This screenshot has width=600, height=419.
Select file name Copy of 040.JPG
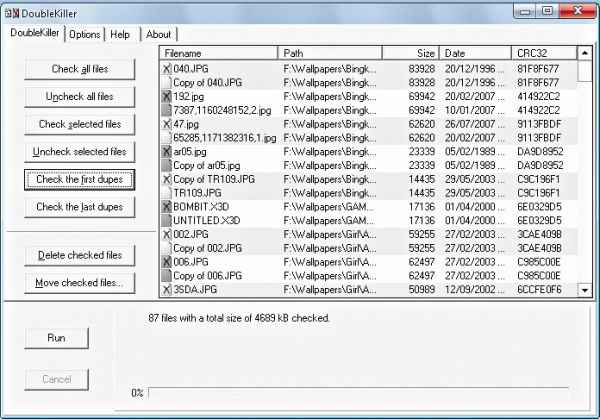click(x=207, y=83)
